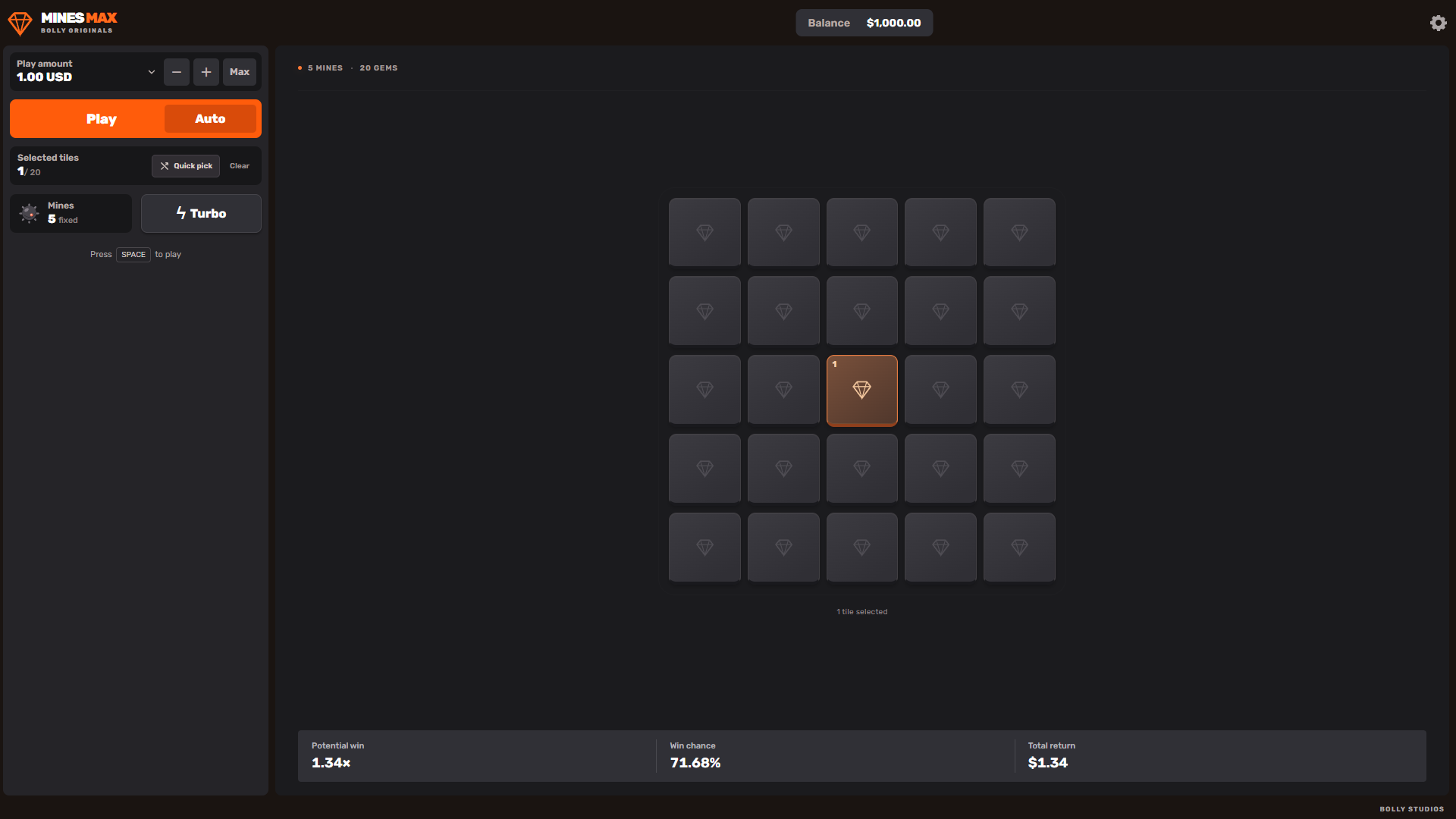Pick the third row last column tile
This screenshot has height=819, width=1456.
point(1019,390)
